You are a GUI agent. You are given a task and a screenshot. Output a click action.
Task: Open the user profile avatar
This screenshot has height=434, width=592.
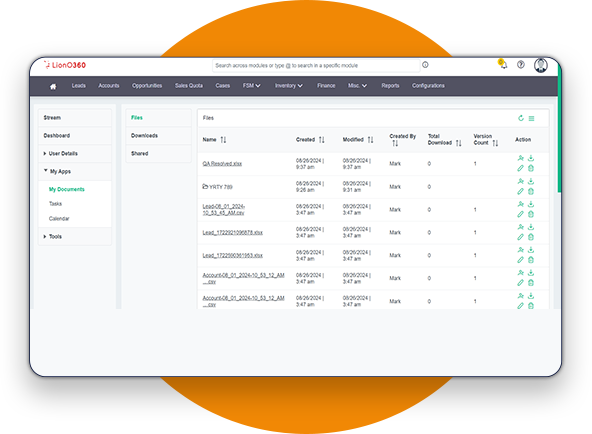pyautogui.click(x=541, y=65)
